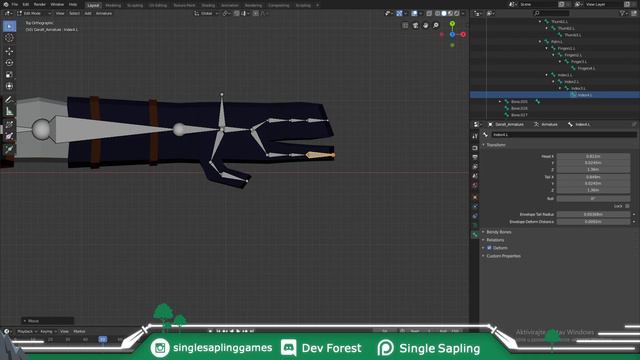Toggle perspective/orthographic grid icon

405,25
